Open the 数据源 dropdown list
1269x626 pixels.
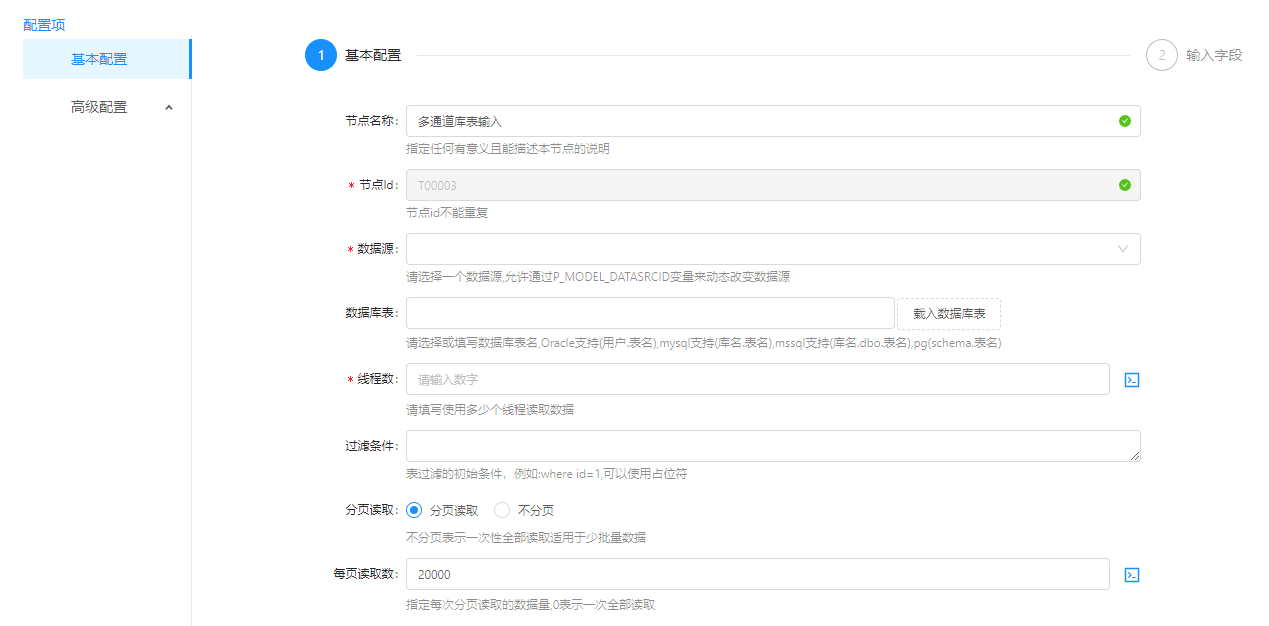(760, 249)
